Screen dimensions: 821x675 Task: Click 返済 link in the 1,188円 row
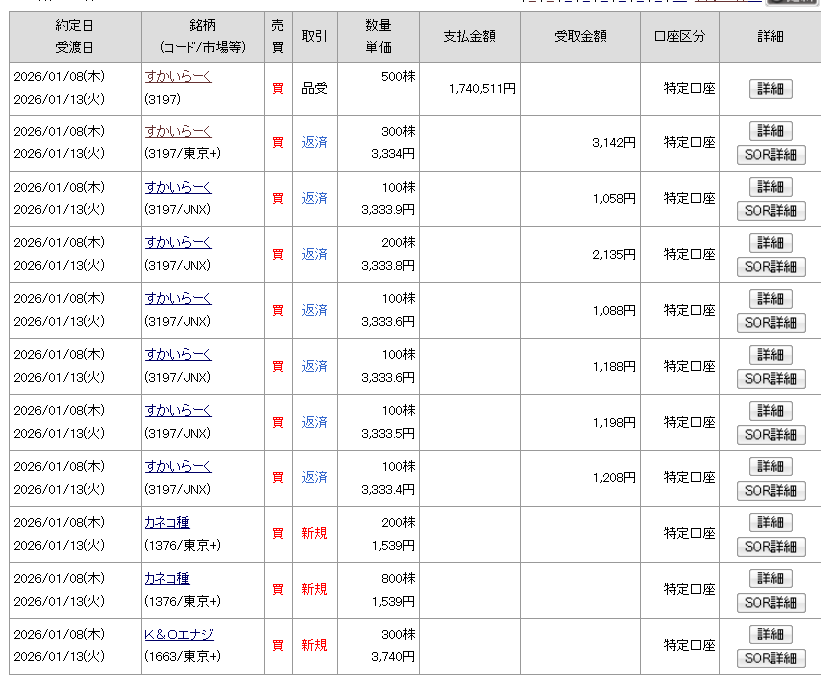pyautogui.click(x=315, y=367)
